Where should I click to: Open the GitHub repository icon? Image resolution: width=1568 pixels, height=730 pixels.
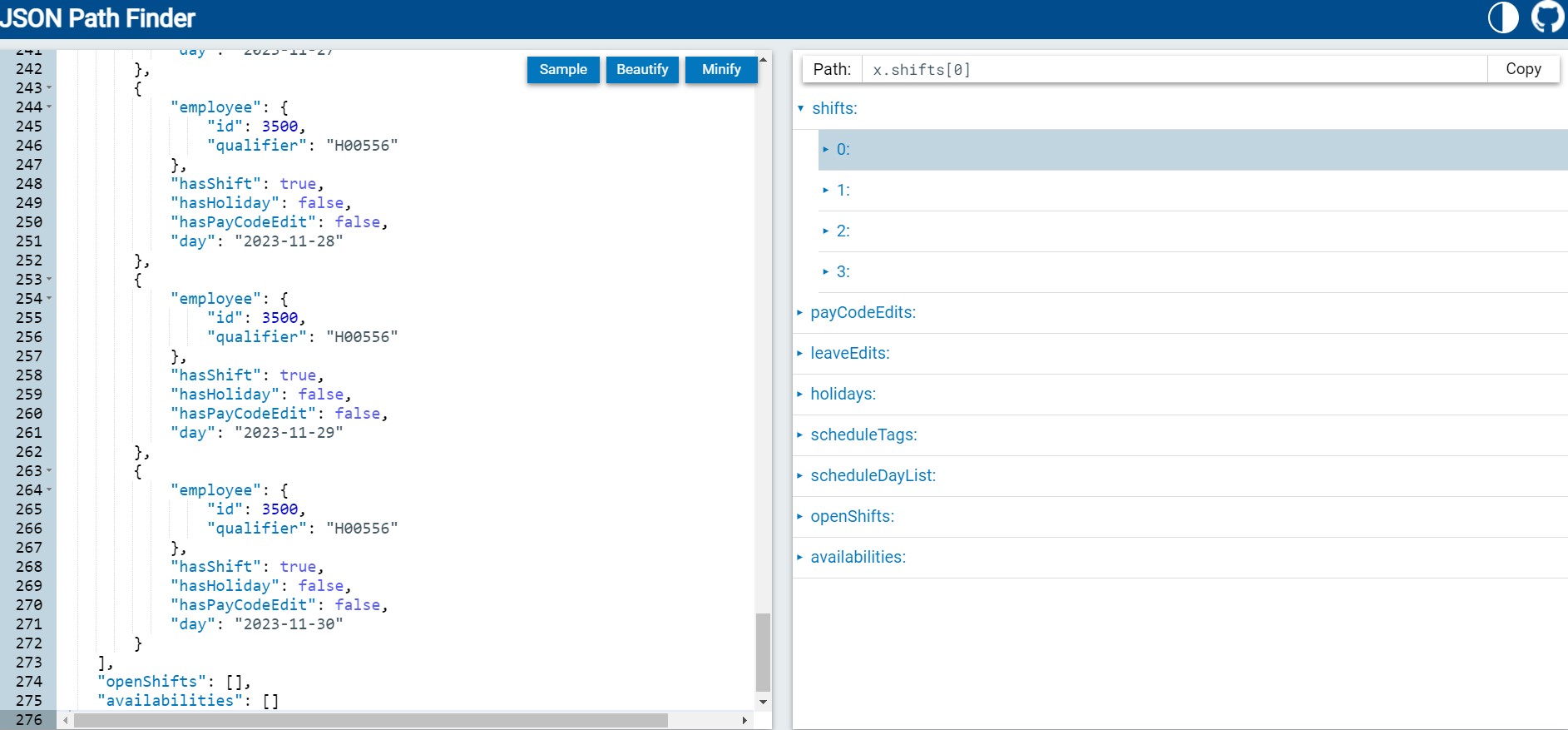tap(1547, 17)
